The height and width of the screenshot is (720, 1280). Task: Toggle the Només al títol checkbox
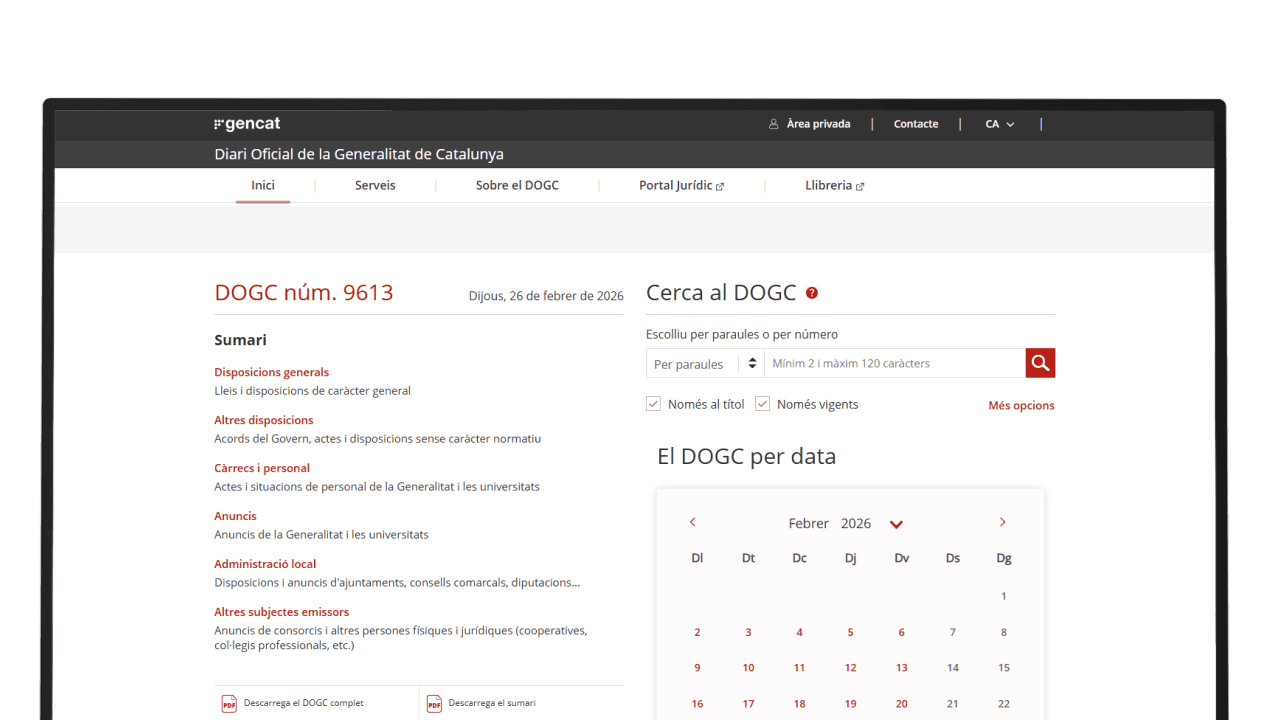(x=653, y=404)
